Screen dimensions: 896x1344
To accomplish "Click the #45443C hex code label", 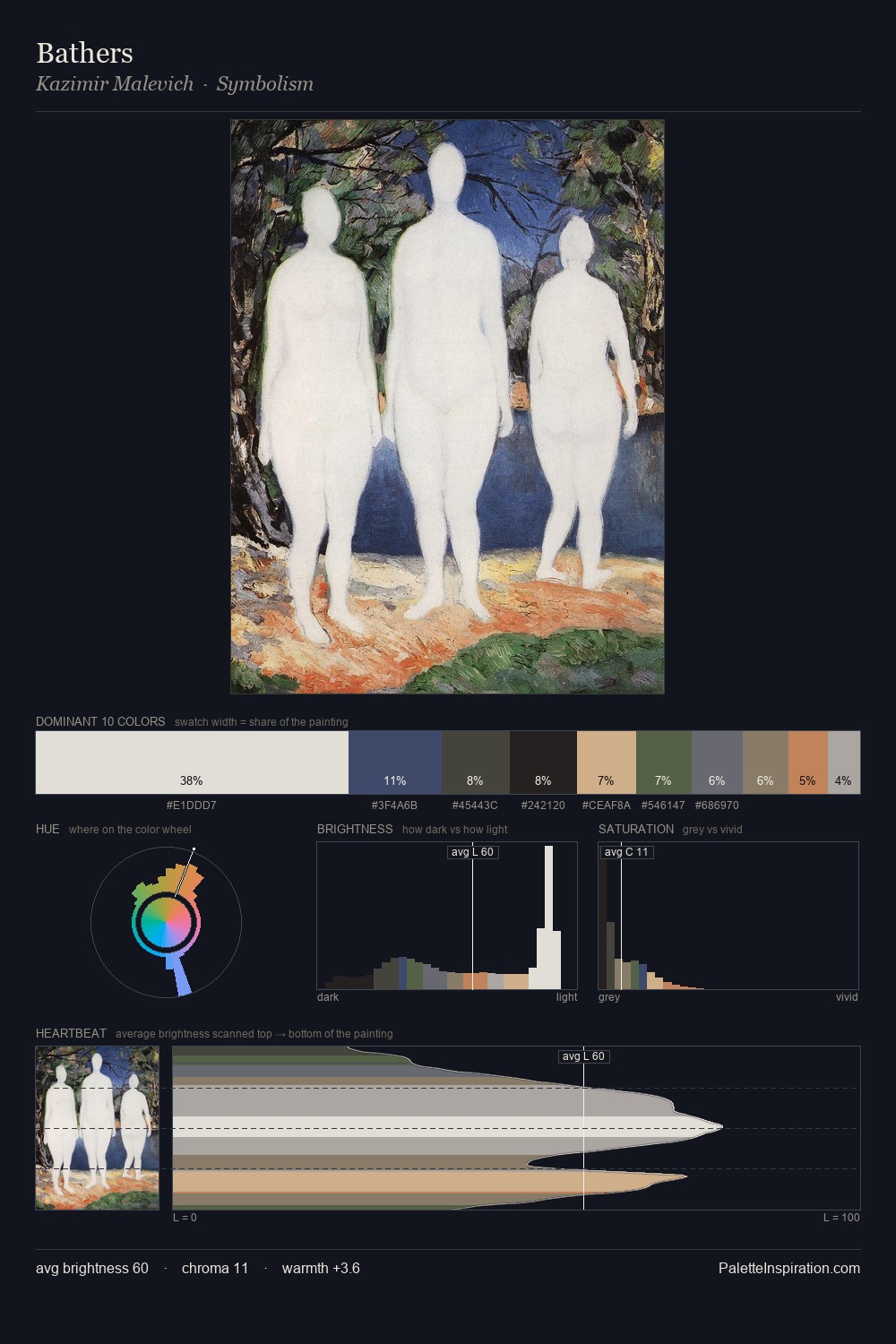I will [x=475, y=806].
